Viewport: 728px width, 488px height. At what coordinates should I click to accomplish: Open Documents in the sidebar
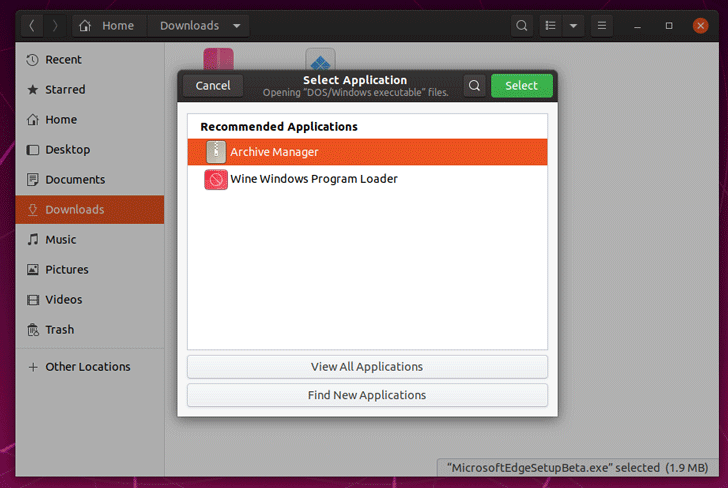click(x=90, y=180)
